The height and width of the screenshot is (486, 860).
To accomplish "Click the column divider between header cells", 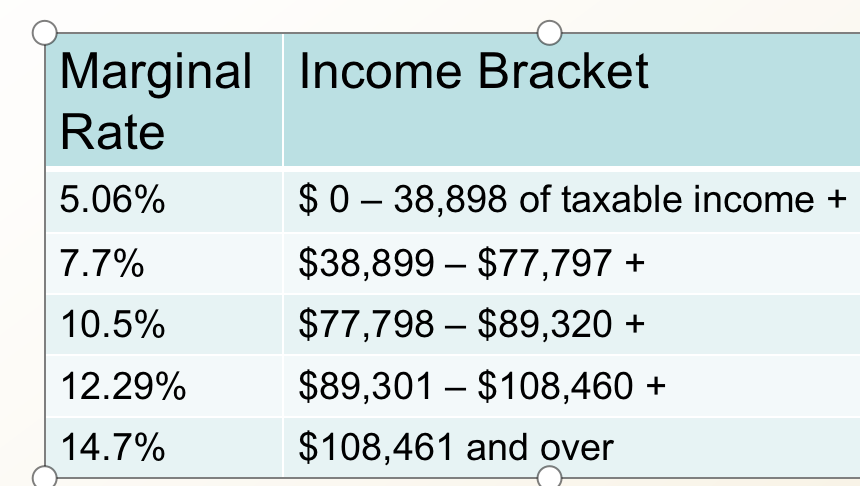I will (x=283, y=100).
